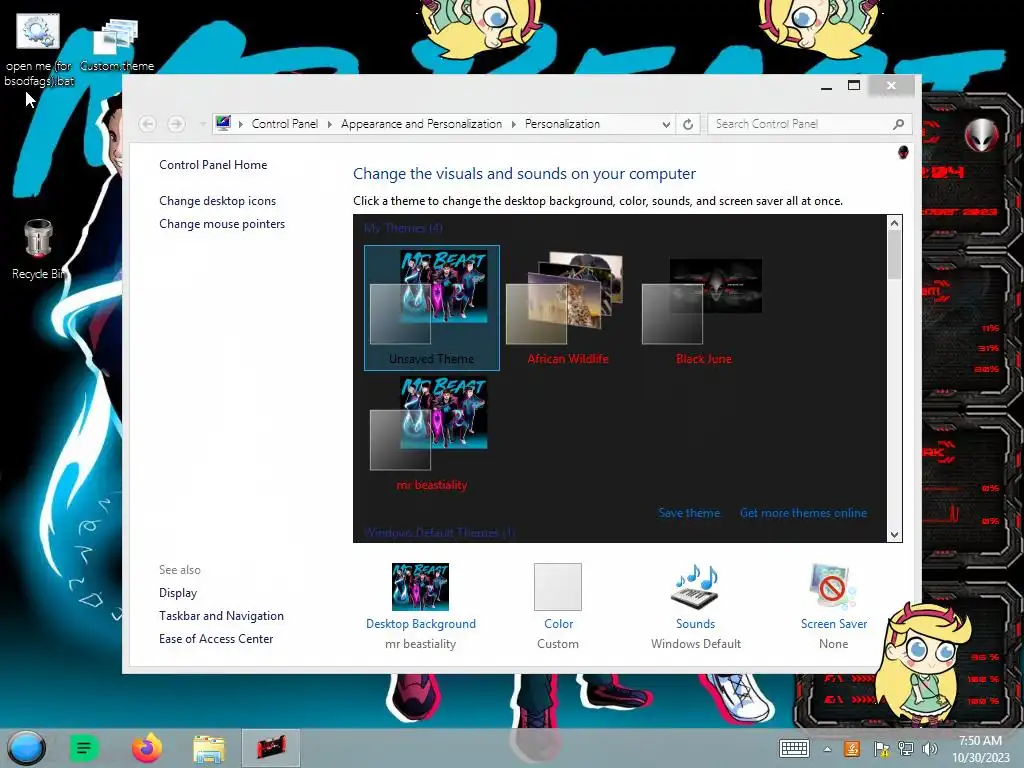Open the Screen Saver icon
Screen dimensions: 1024x768
[833, 586]
